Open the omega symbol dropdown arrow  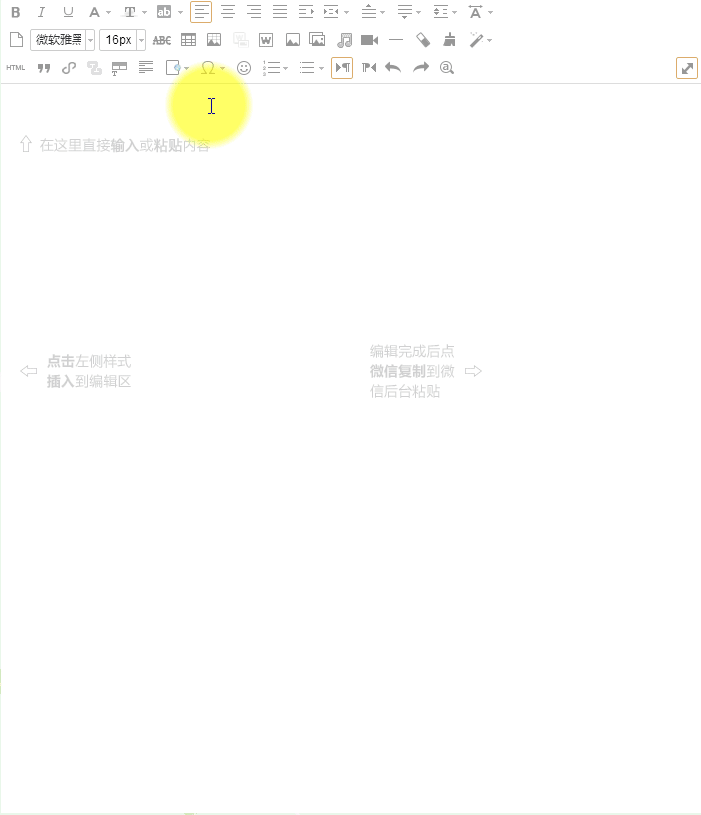coord(222,68)
